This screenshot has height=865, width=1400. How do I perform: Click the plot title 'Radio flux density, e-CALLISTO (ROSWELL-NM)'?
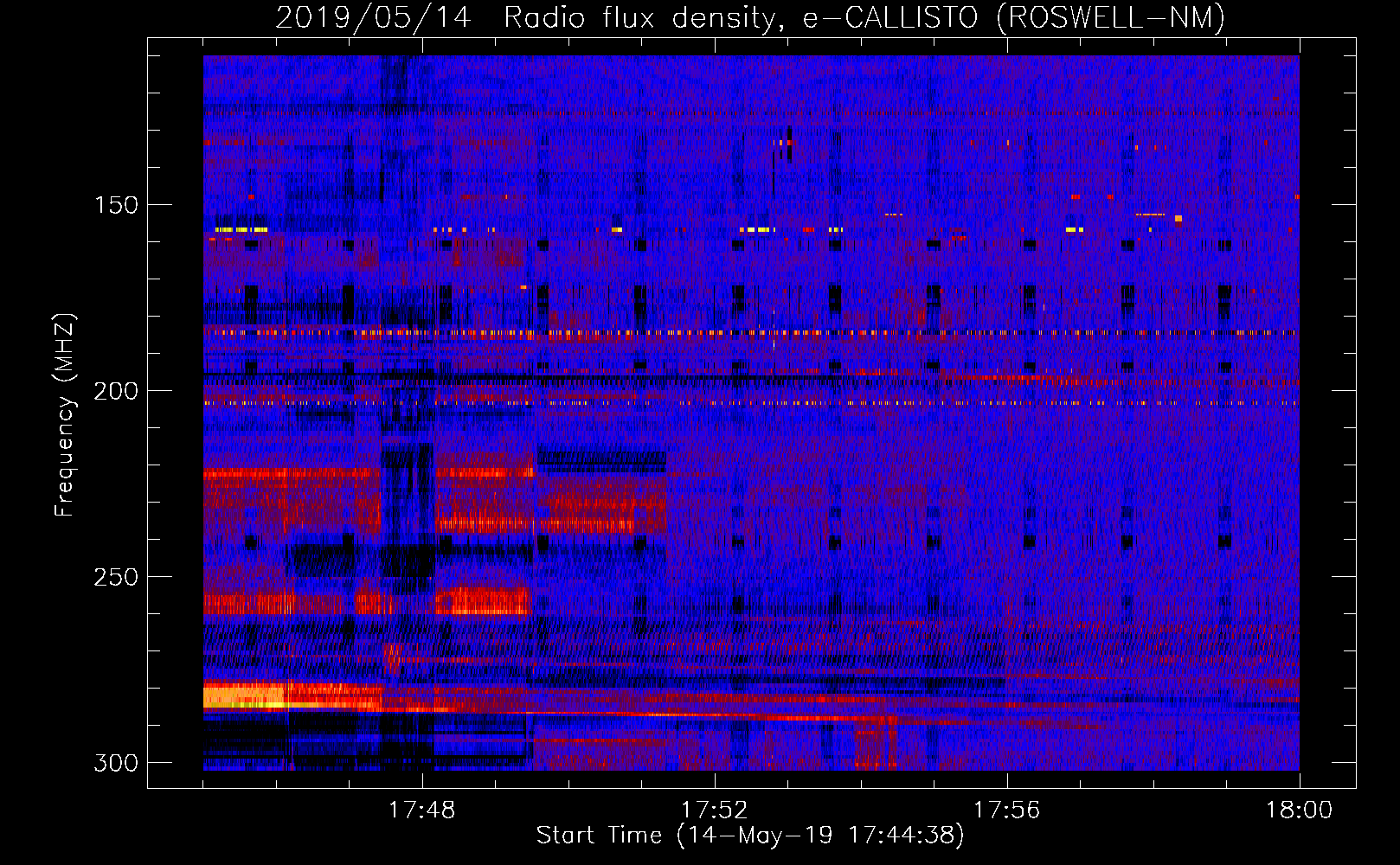point(864,17)
